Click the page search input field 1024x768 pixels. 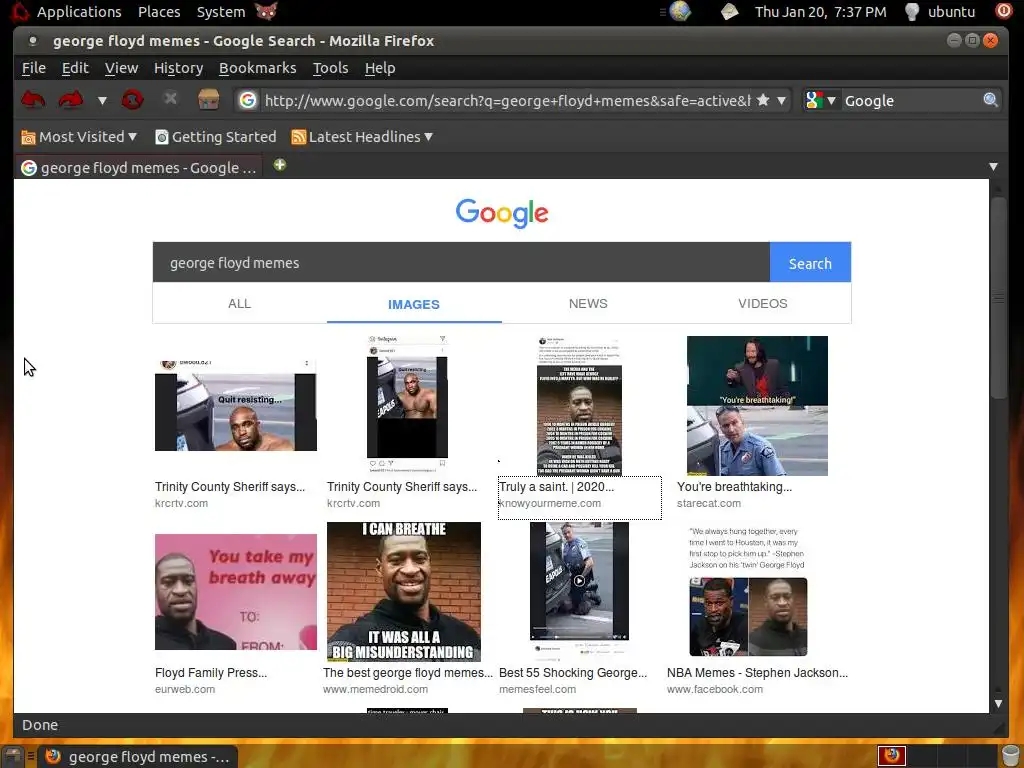[461, 263]
